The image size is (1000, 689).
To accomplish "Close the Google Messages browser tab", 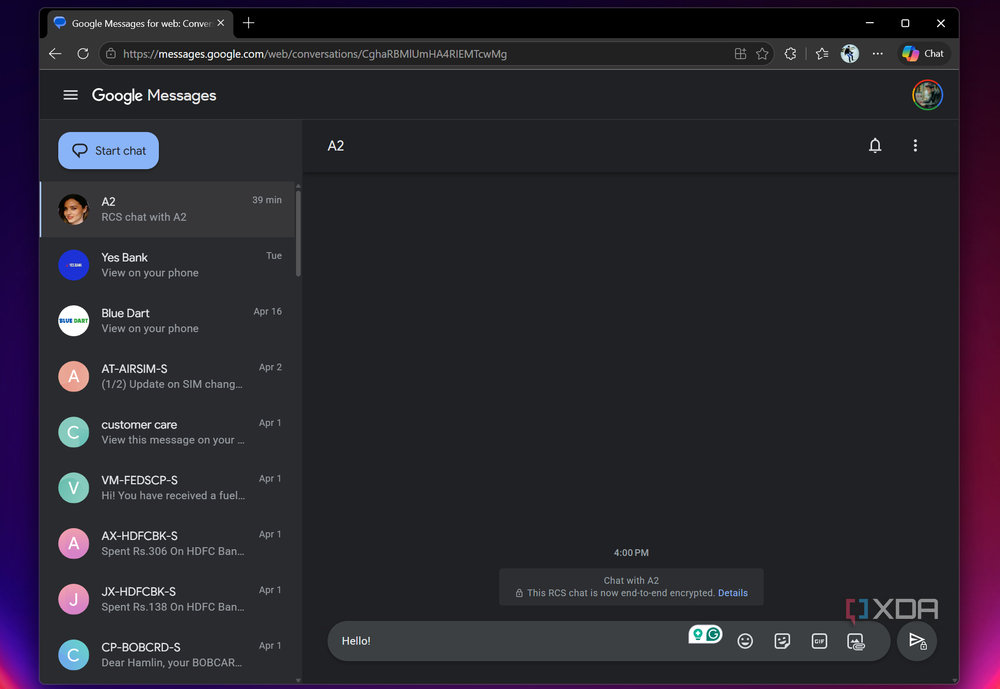I will pyautogui.click(x=221, y=23).
